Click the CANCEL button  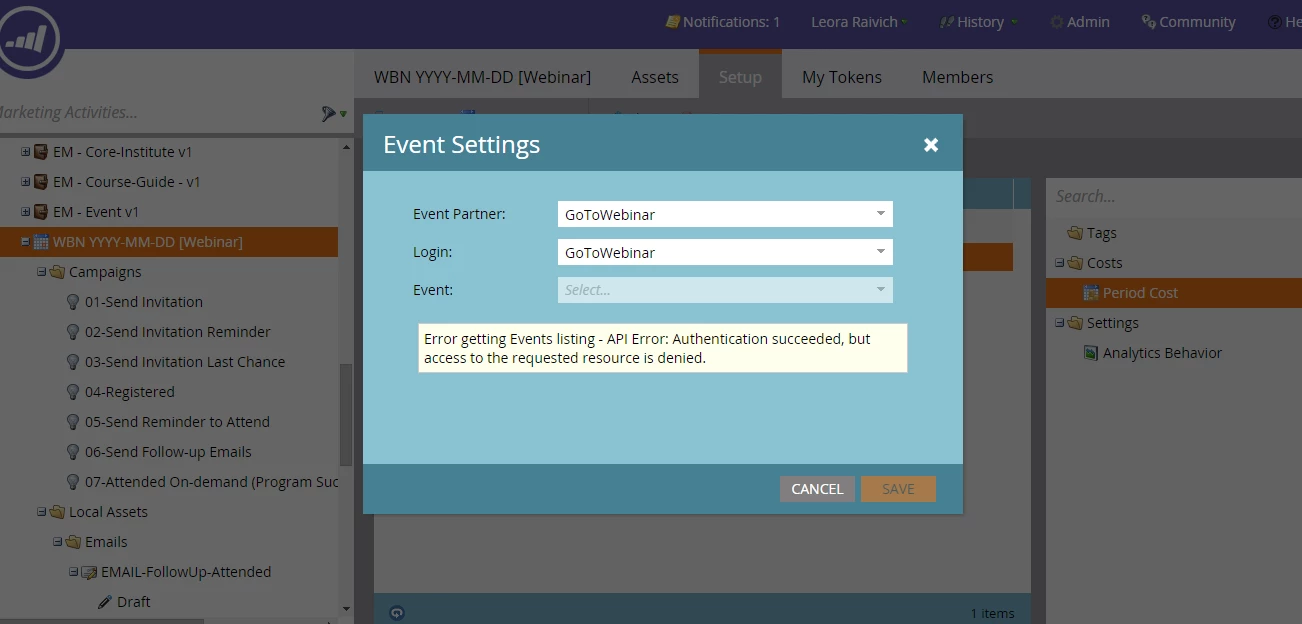(817, 489)
